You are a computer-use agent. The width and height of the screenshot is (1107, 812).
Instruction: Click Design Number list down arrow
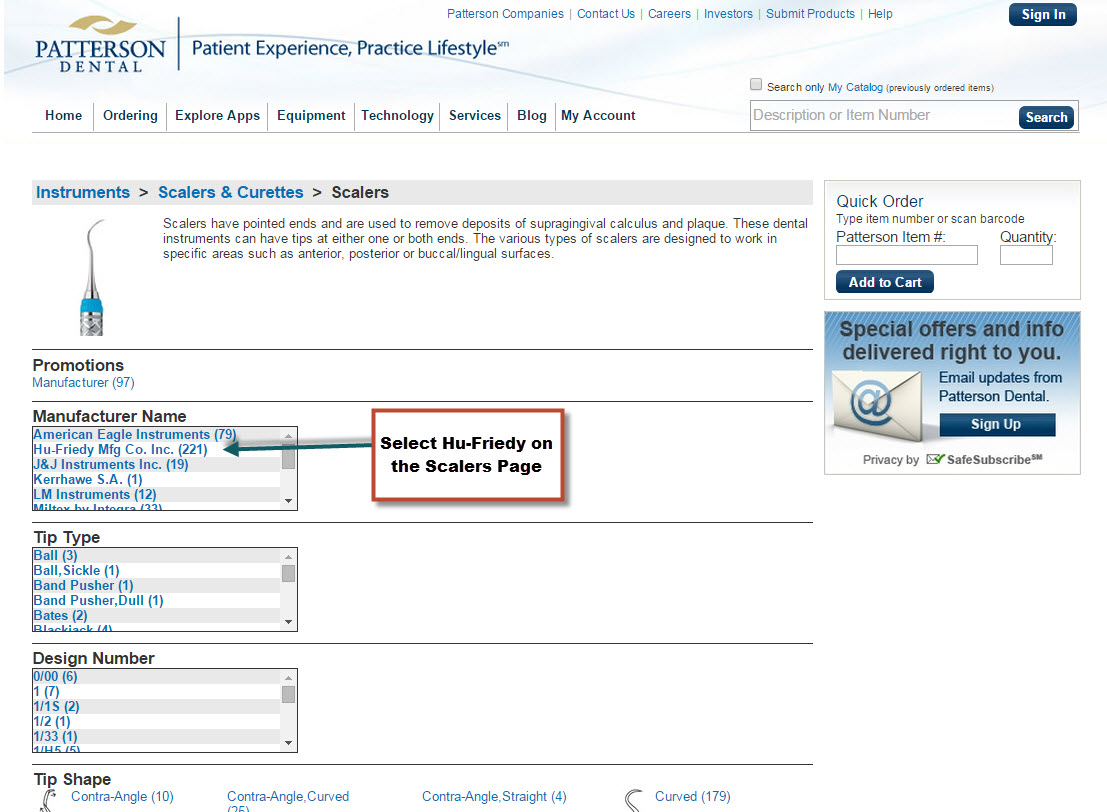288,743
